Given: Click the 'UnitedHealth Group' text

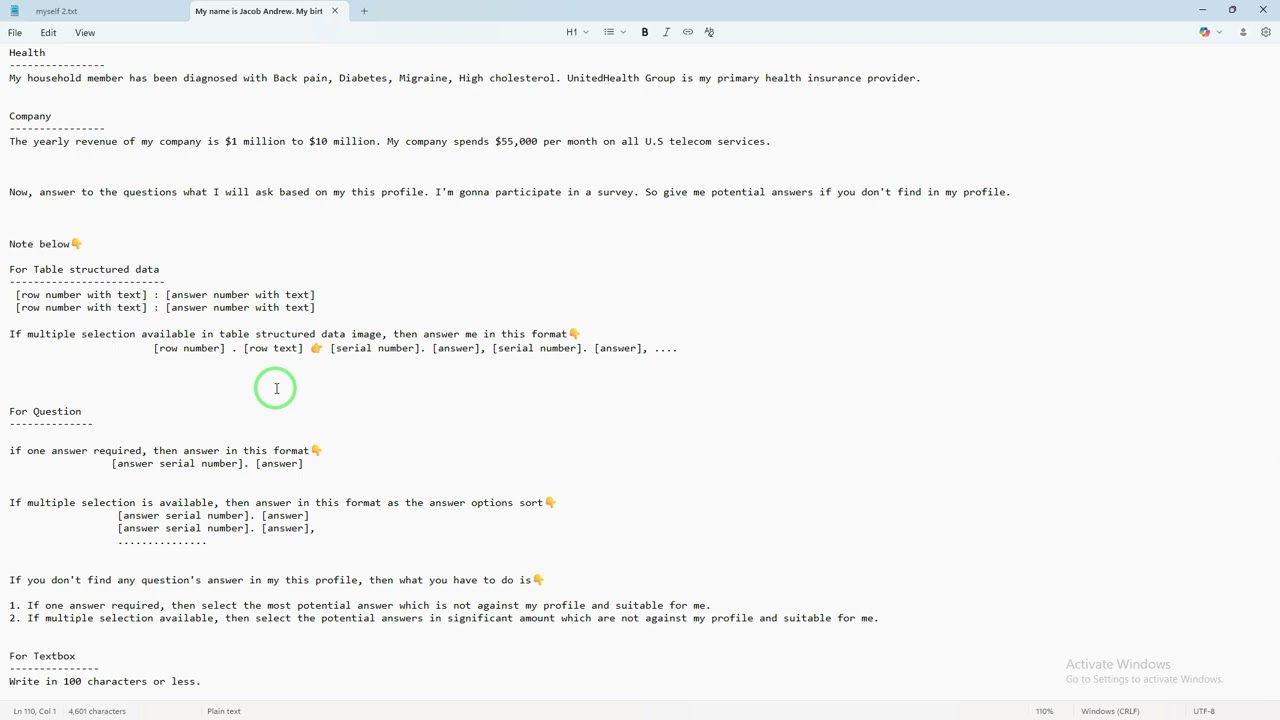Looking at the screenshot, I should 620,78.
